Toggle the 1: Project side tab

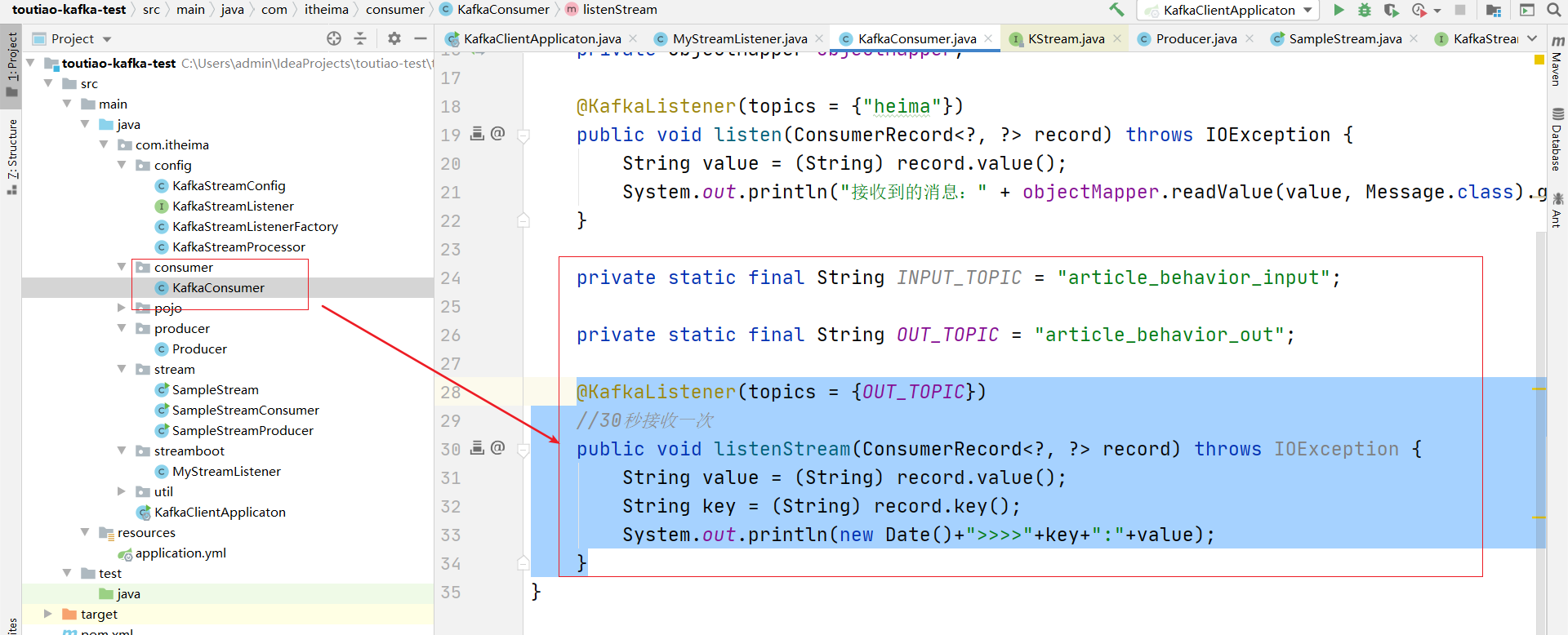click(x=11, y=65)
